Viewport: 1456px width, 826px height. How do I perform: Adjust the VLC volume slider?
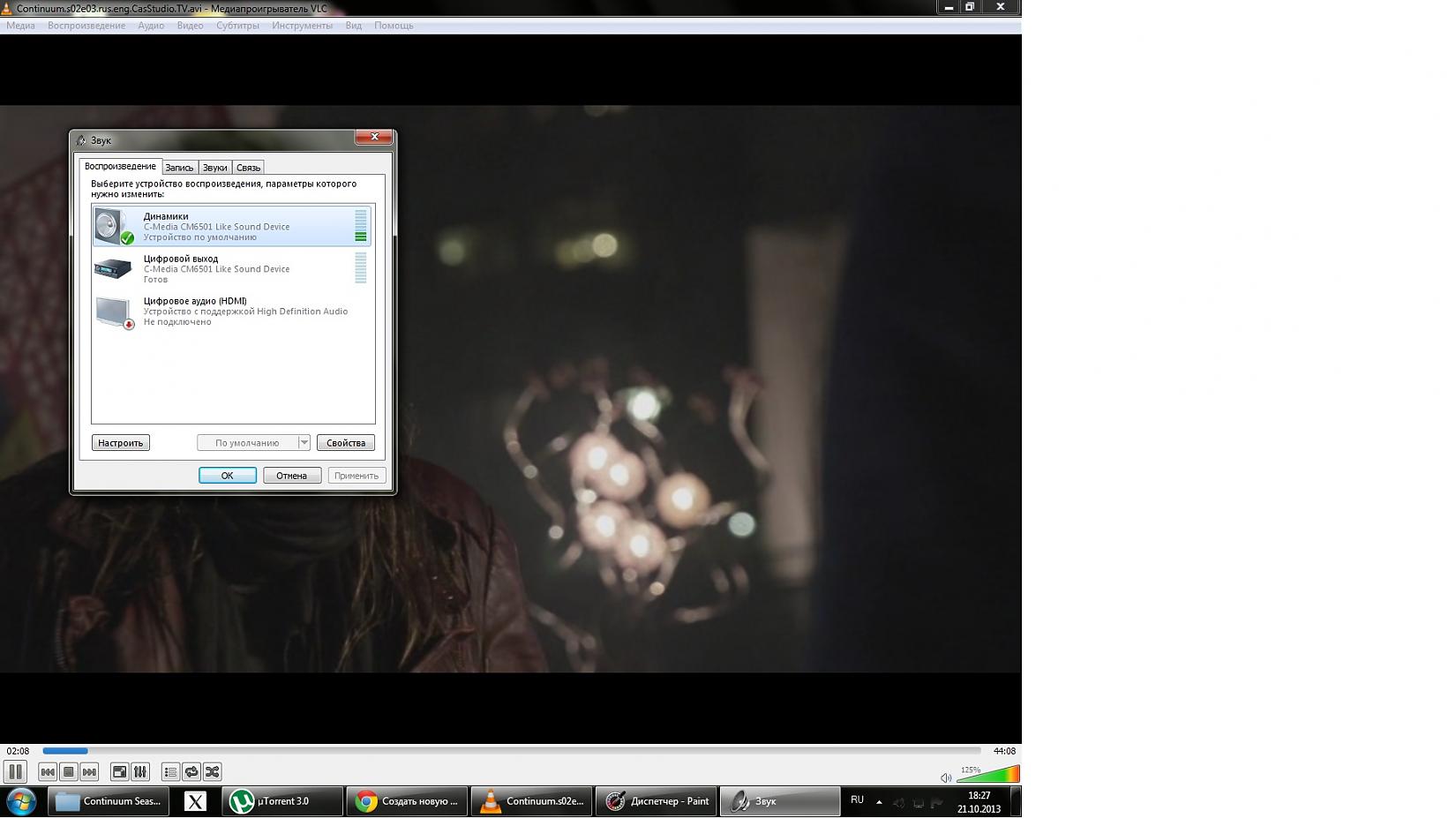click(x=988, y=775)
